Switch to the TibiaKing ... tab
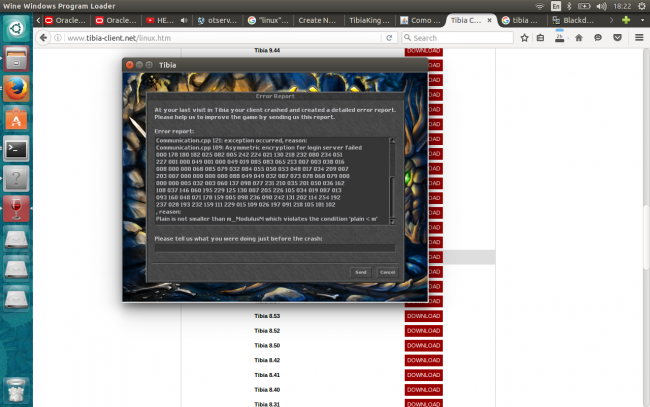Viewport: 650px width, 407px height. [x=369, y=20]
